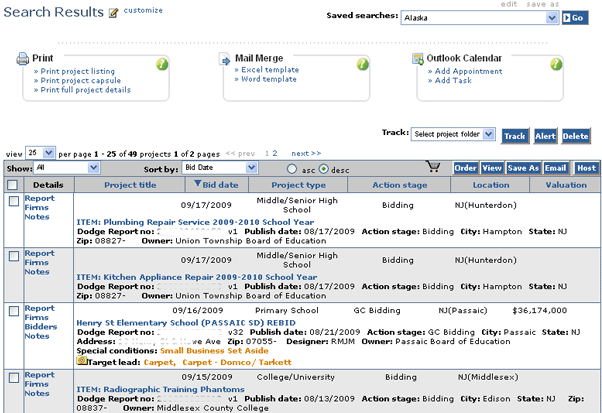Open the view per page dropdown
Image resolution: width=602 pixels, height=413 pixels.
[x=40, y=153]
